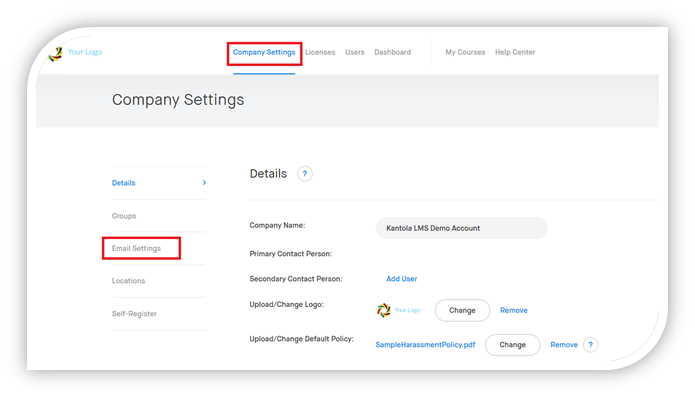Viewport: 695px width, 397px height.
Task: Open Email Settings in side menu
Action: click(137, 248)
